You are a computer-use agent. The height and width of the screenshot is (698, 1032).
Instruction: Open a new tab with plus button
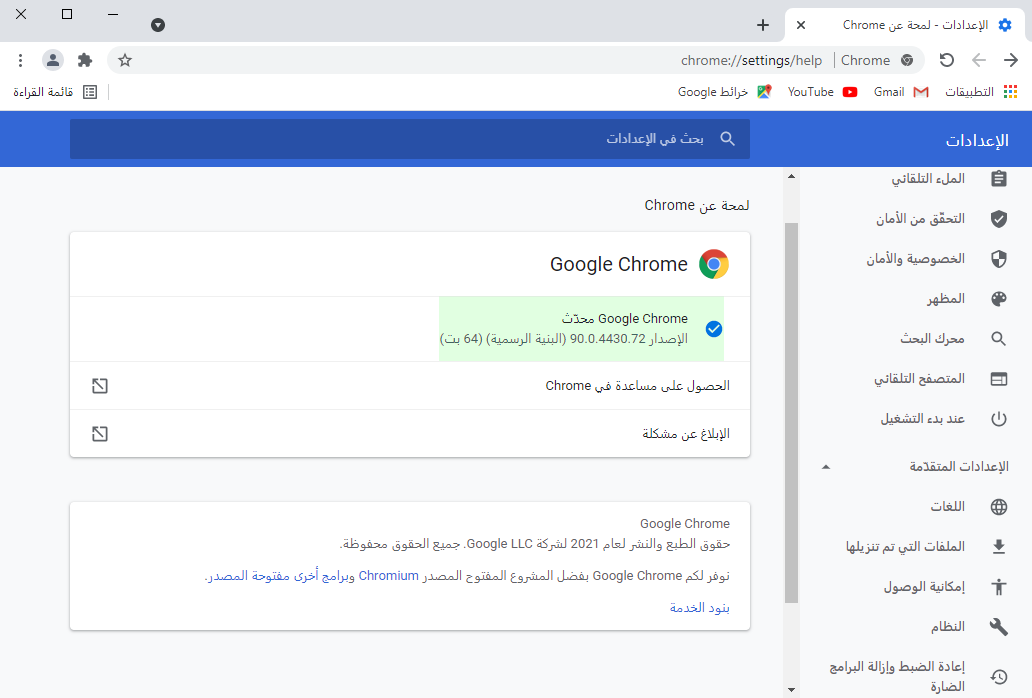coord(763,25)
